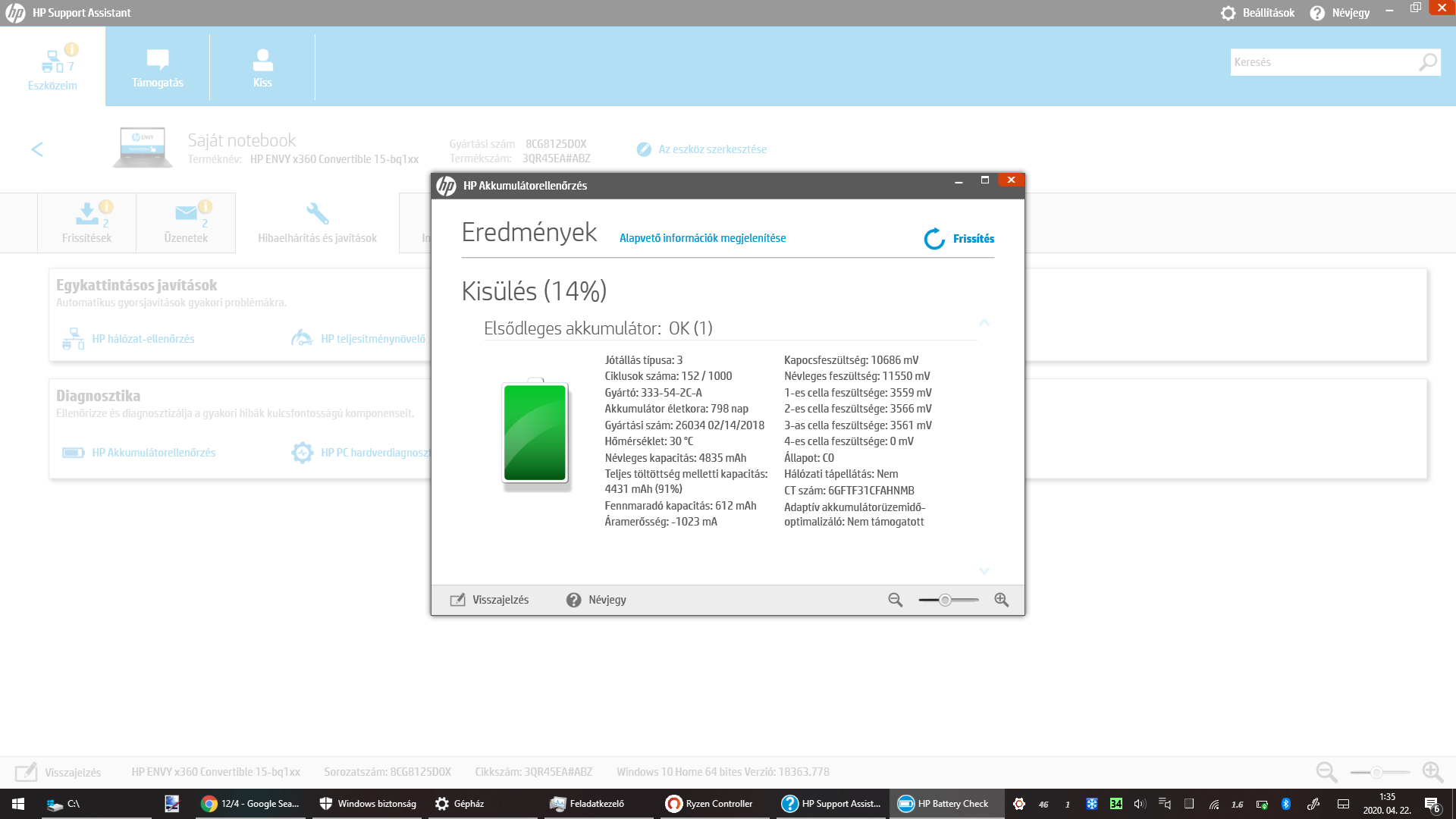
Task: Open the Kiss user profile tab
Action: coord(262,67)
